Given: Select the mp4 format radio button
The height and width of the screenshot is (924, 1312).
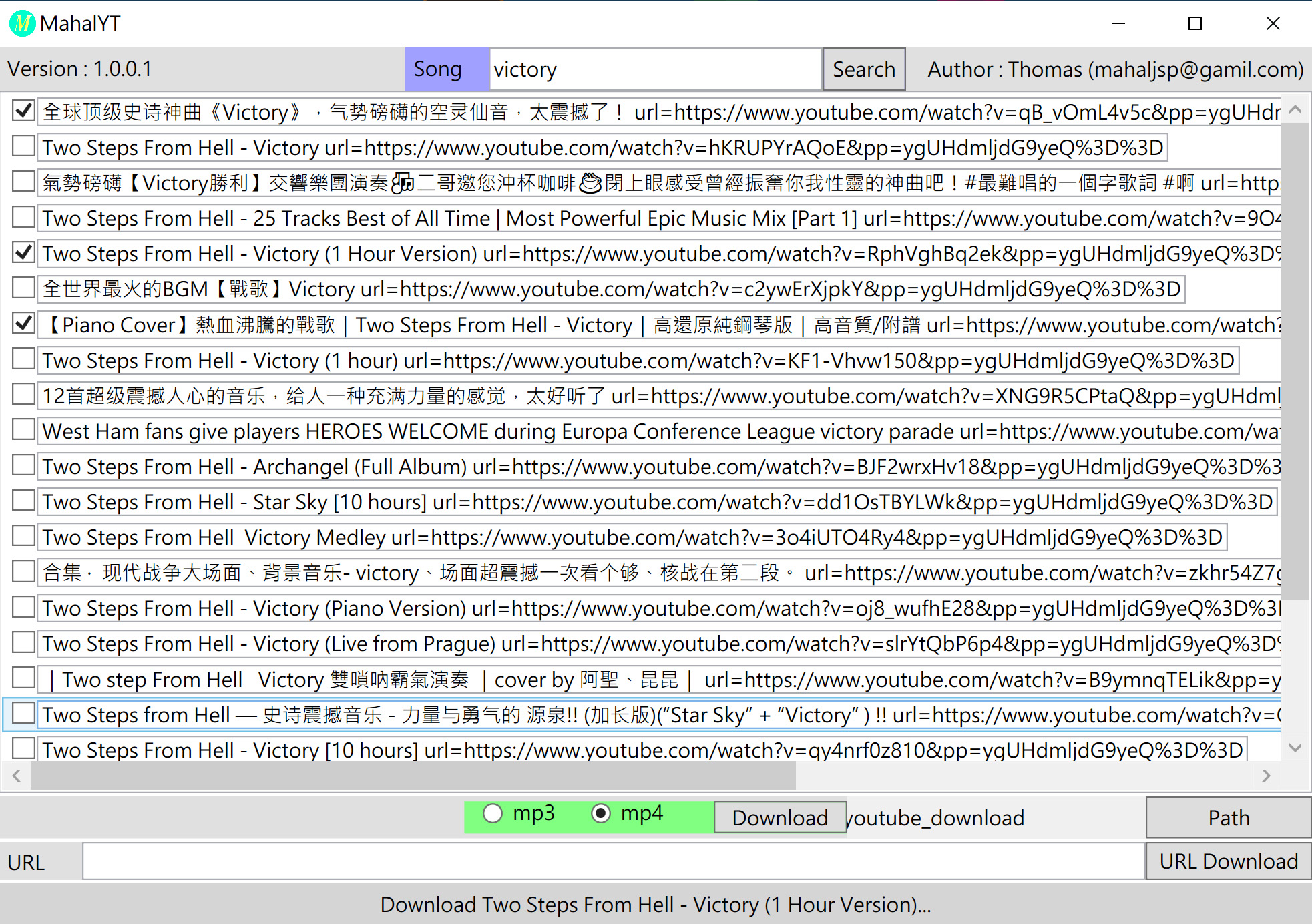Looking at the screenshot, I should tap(601, 813).
